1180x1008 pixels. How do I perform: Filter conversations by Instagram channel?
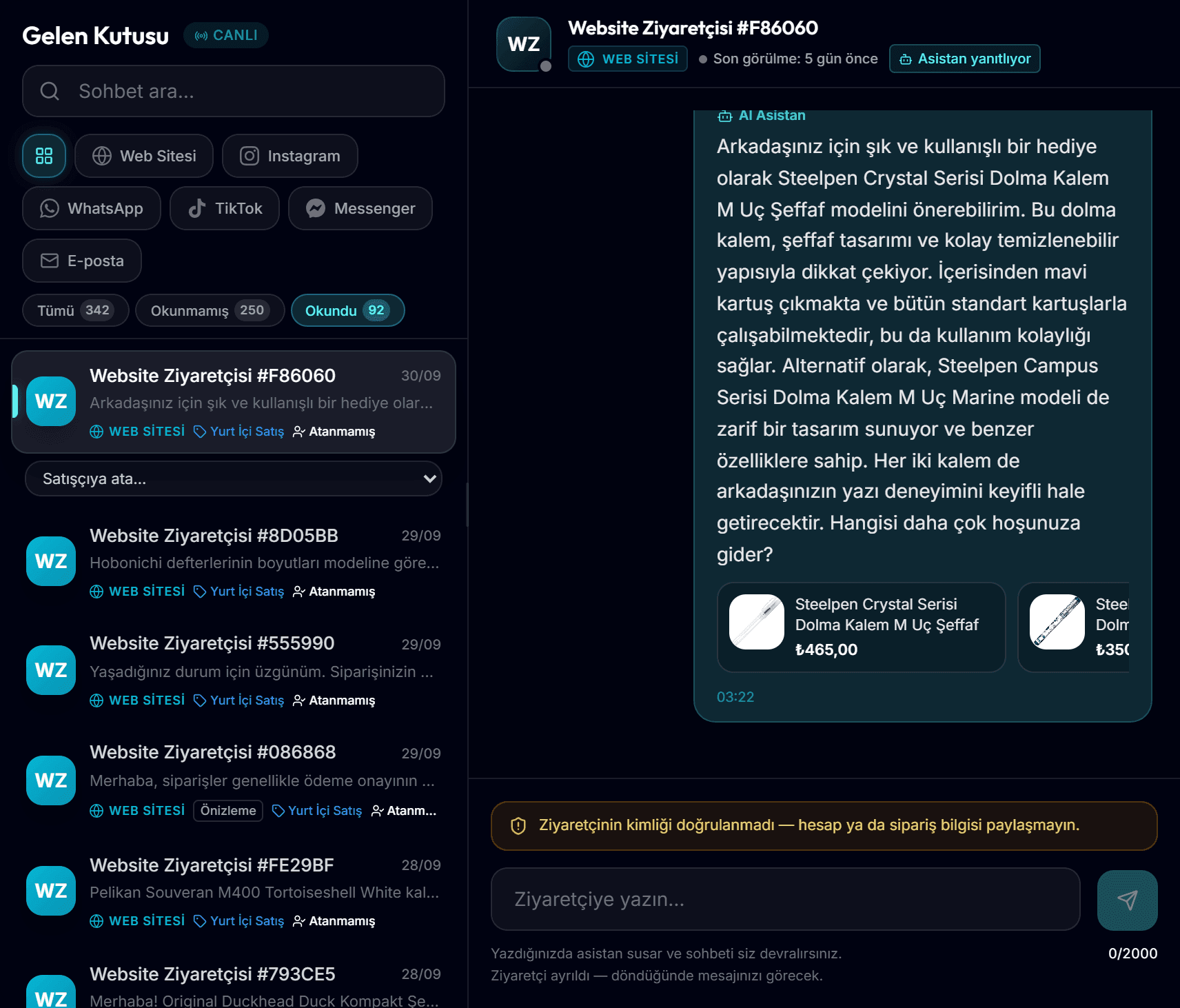click(290, 156)
